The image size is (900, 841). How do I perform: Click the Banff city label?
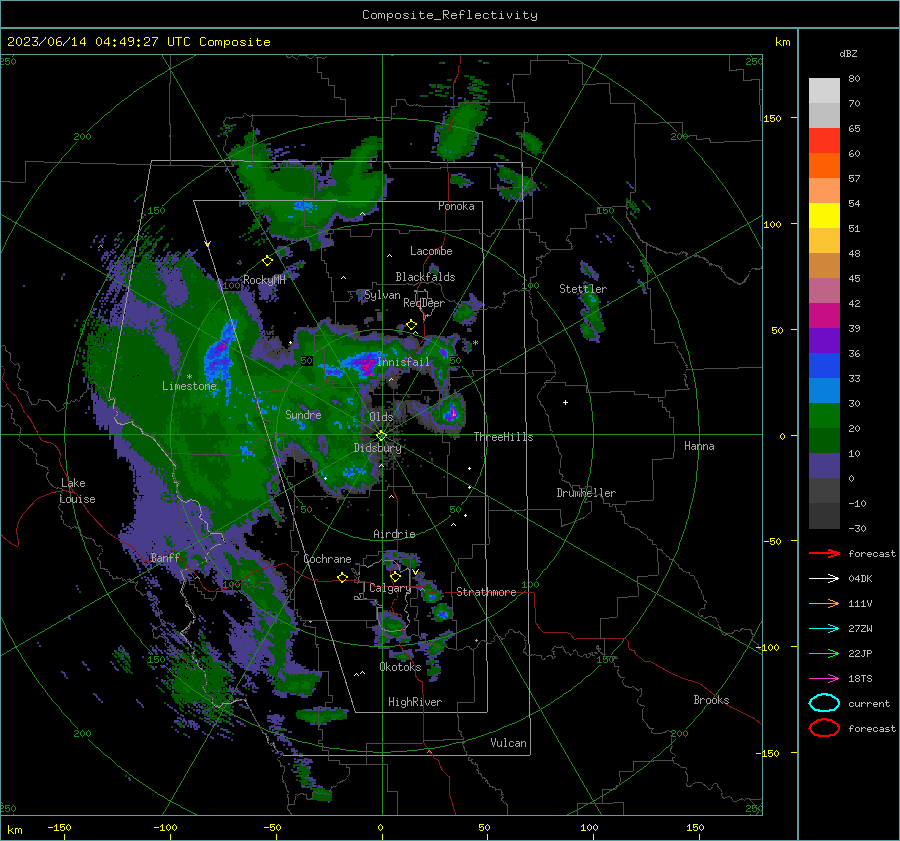tap(165, 557)
